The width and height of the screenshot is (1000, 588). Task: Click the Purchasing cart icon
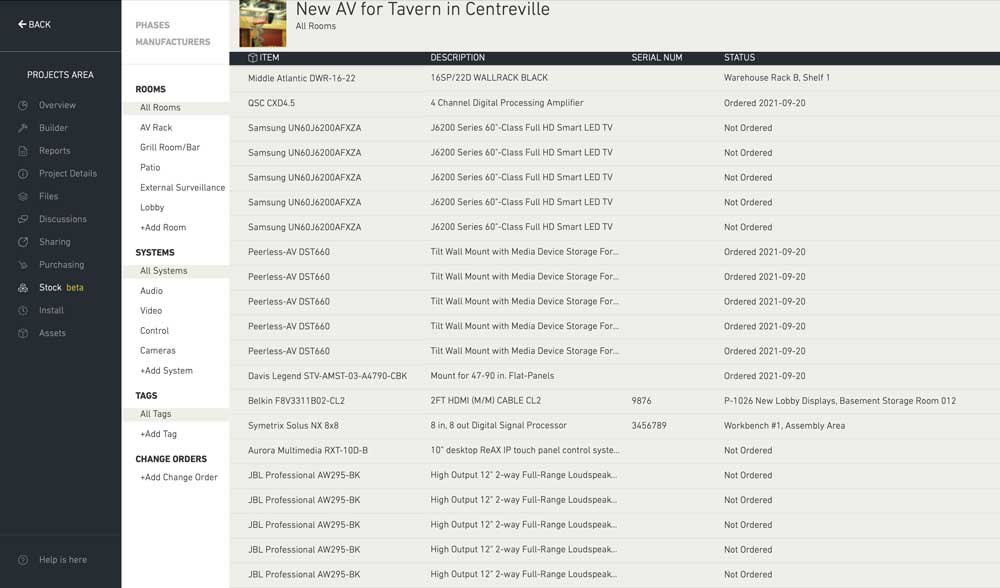click(x=23, y=265)
